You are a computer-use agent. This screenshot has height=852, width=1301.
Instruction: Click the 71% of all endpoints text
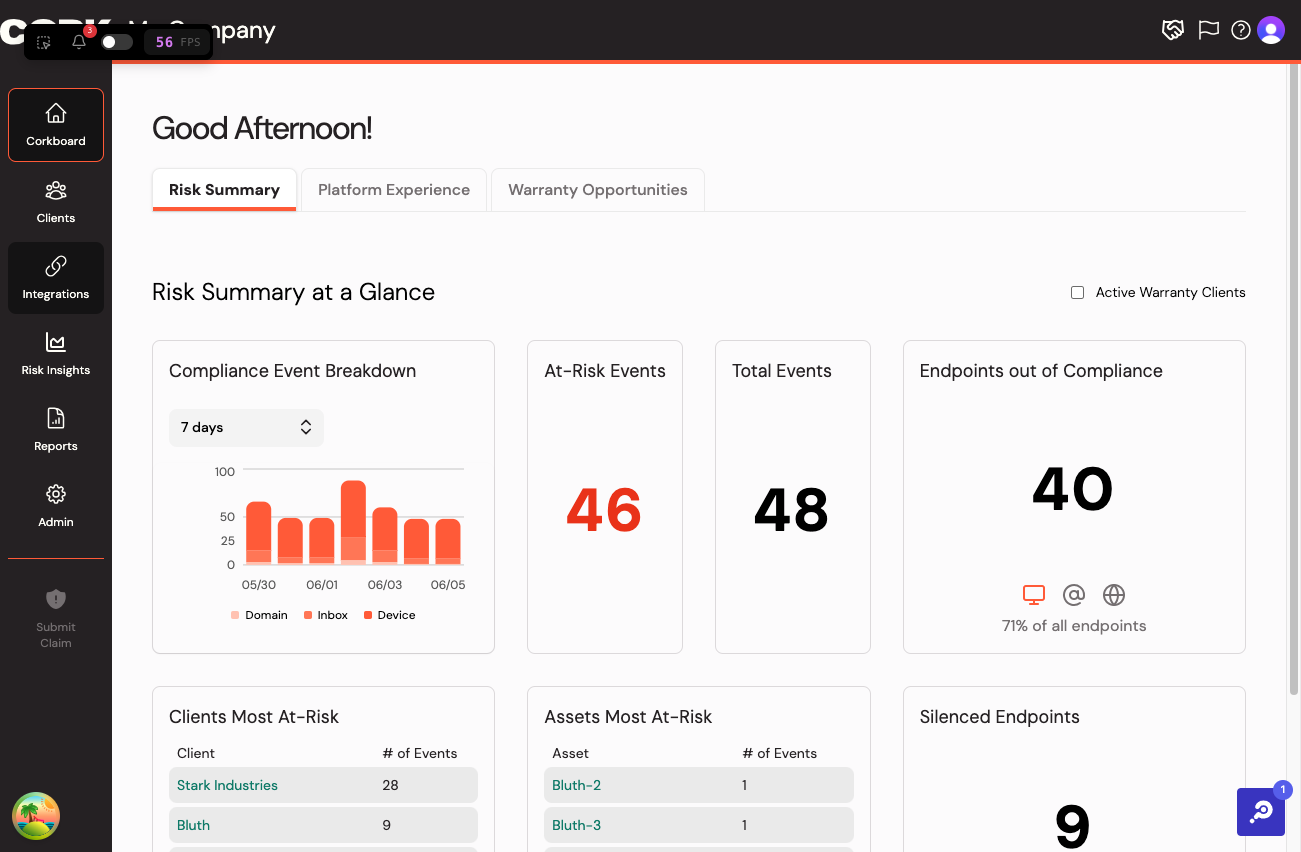pyautogui.click(x=1074, y=626)
